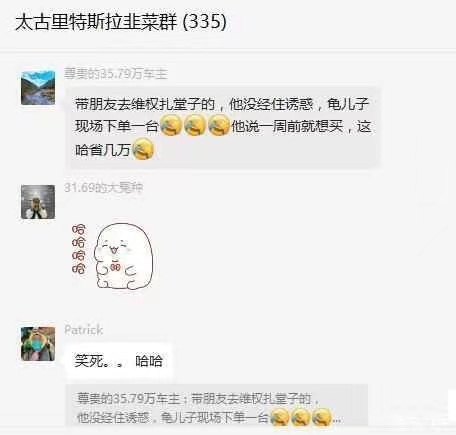456x435 pixels.
Task: Click Patrick's profile avatar
Action: tap(38, 344)
